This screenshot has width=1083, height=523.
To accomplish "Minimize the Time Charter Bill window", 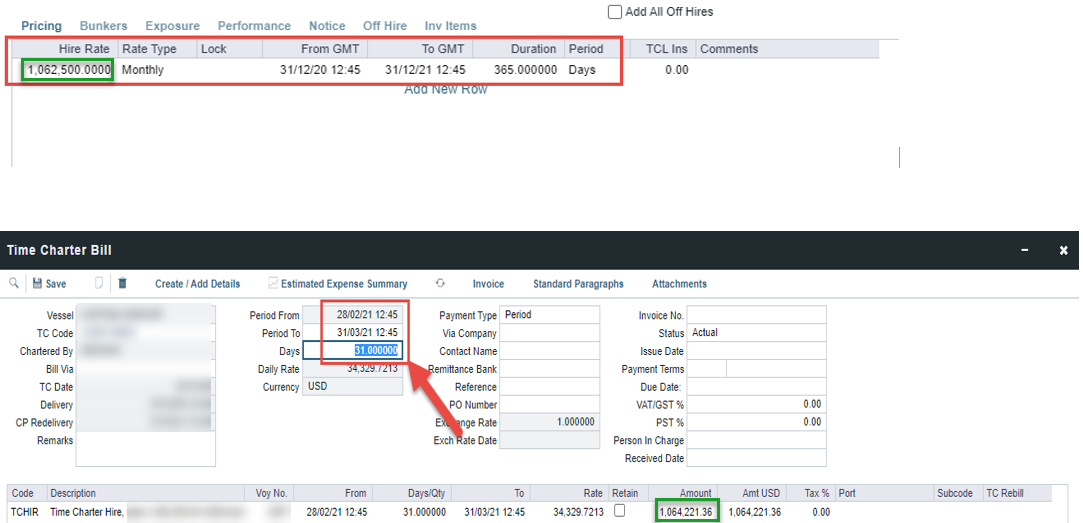I will tap(1024, 250).
